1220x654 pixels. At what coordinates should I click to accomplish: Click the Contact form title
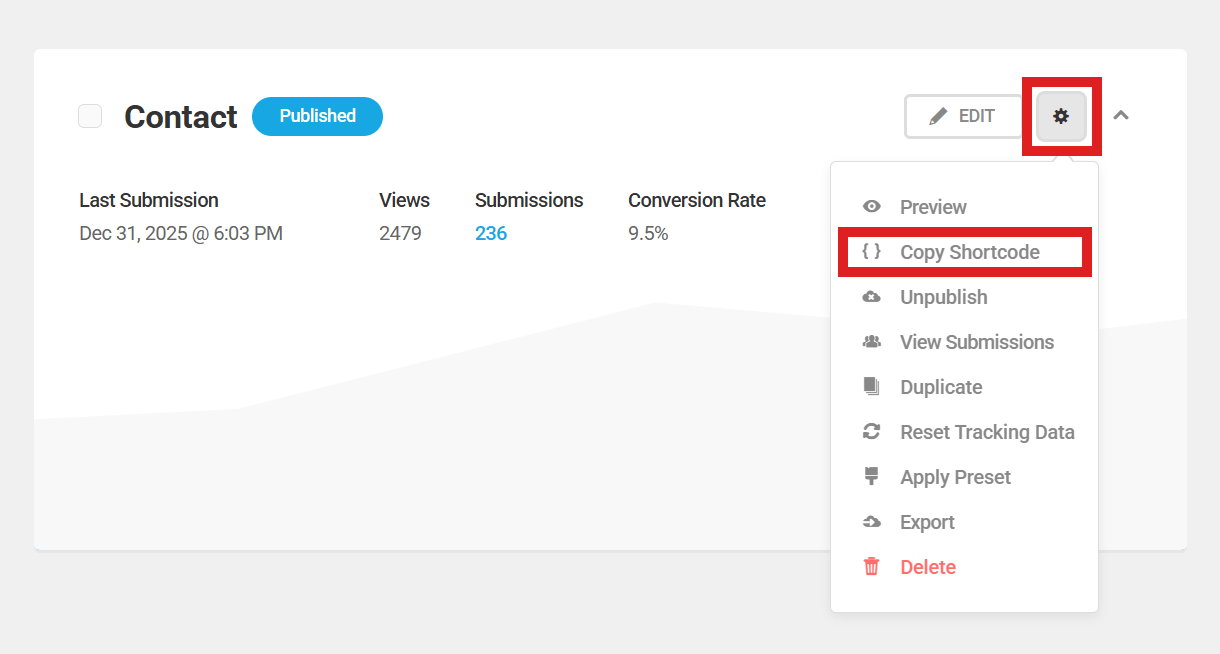tap(180, 117)
